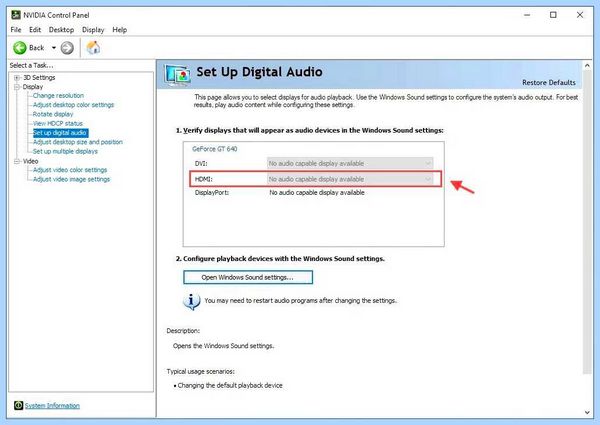Select Set up multiple displays task

(65, 151)
